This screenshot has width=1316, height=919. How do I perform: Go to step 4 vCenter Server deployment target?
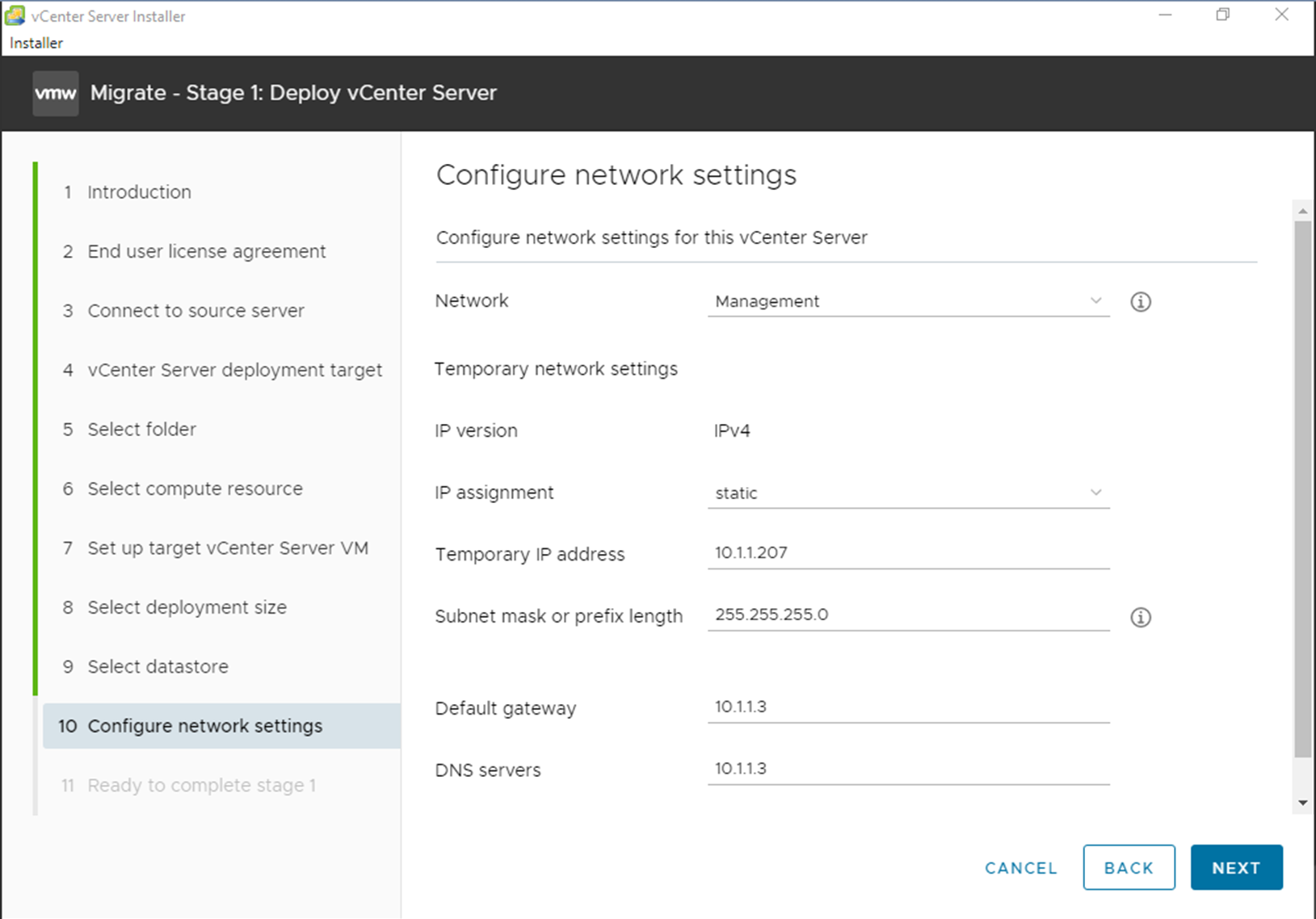point(221,370)
